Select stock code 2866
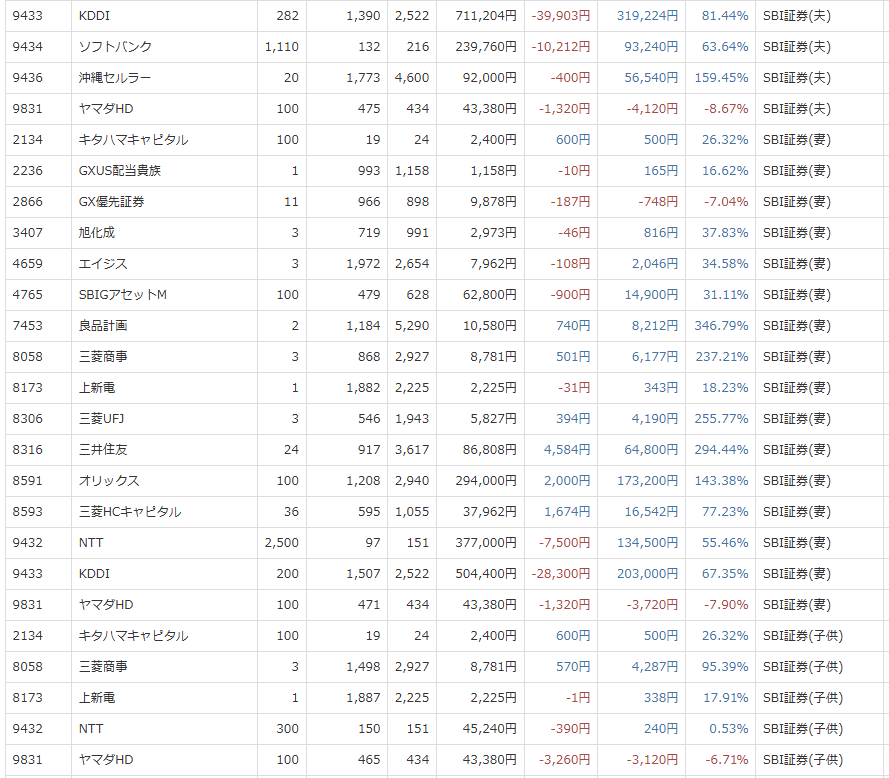The height and width of the screenshot is (778, 889). [27, 202]
